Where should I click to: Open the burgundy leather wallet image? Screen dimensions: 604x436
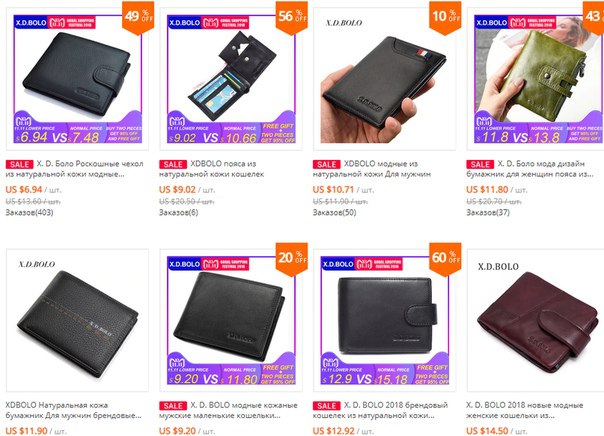(536, 320)
